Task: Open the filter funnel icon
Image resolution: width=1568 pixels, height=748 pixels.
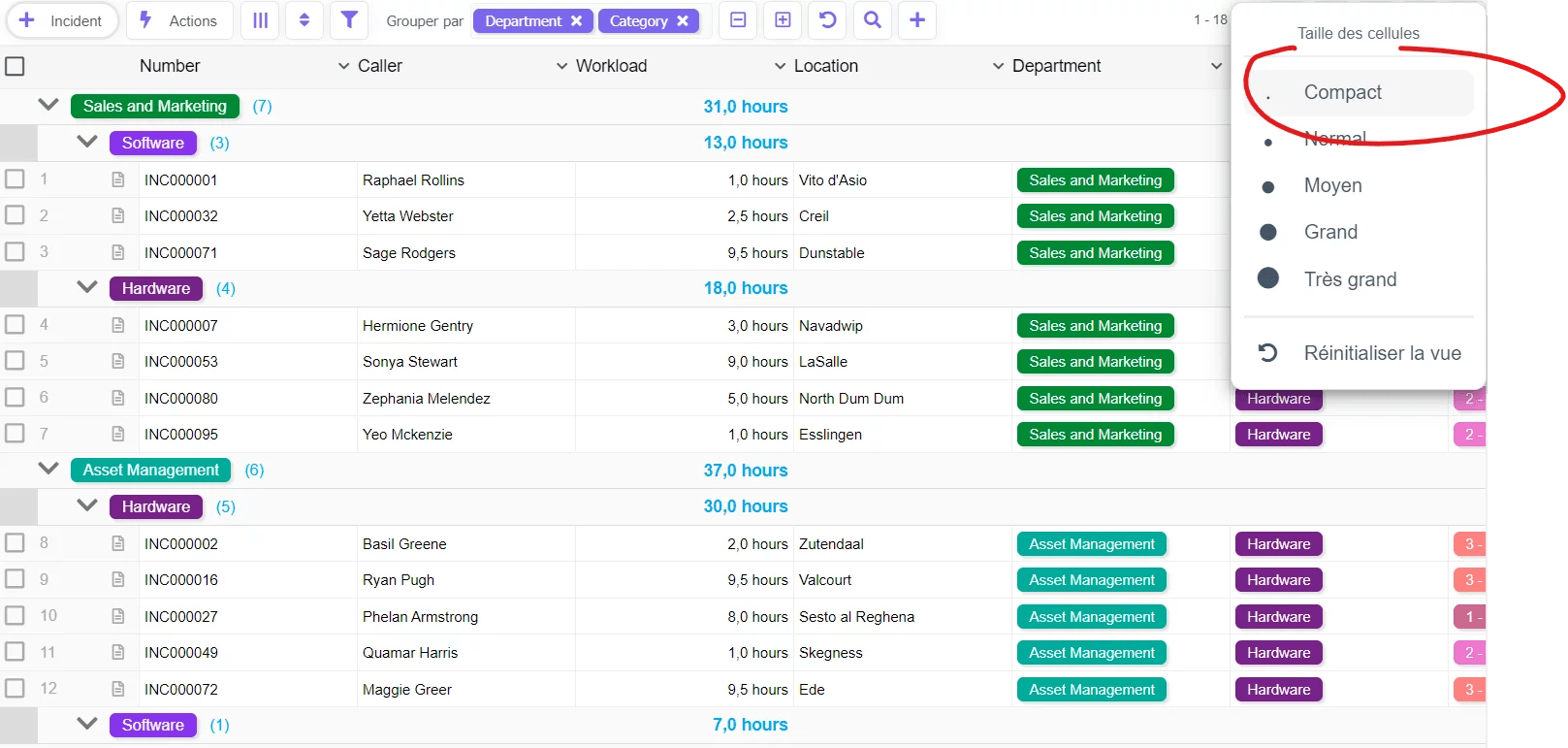Action: tap(349, 20)
